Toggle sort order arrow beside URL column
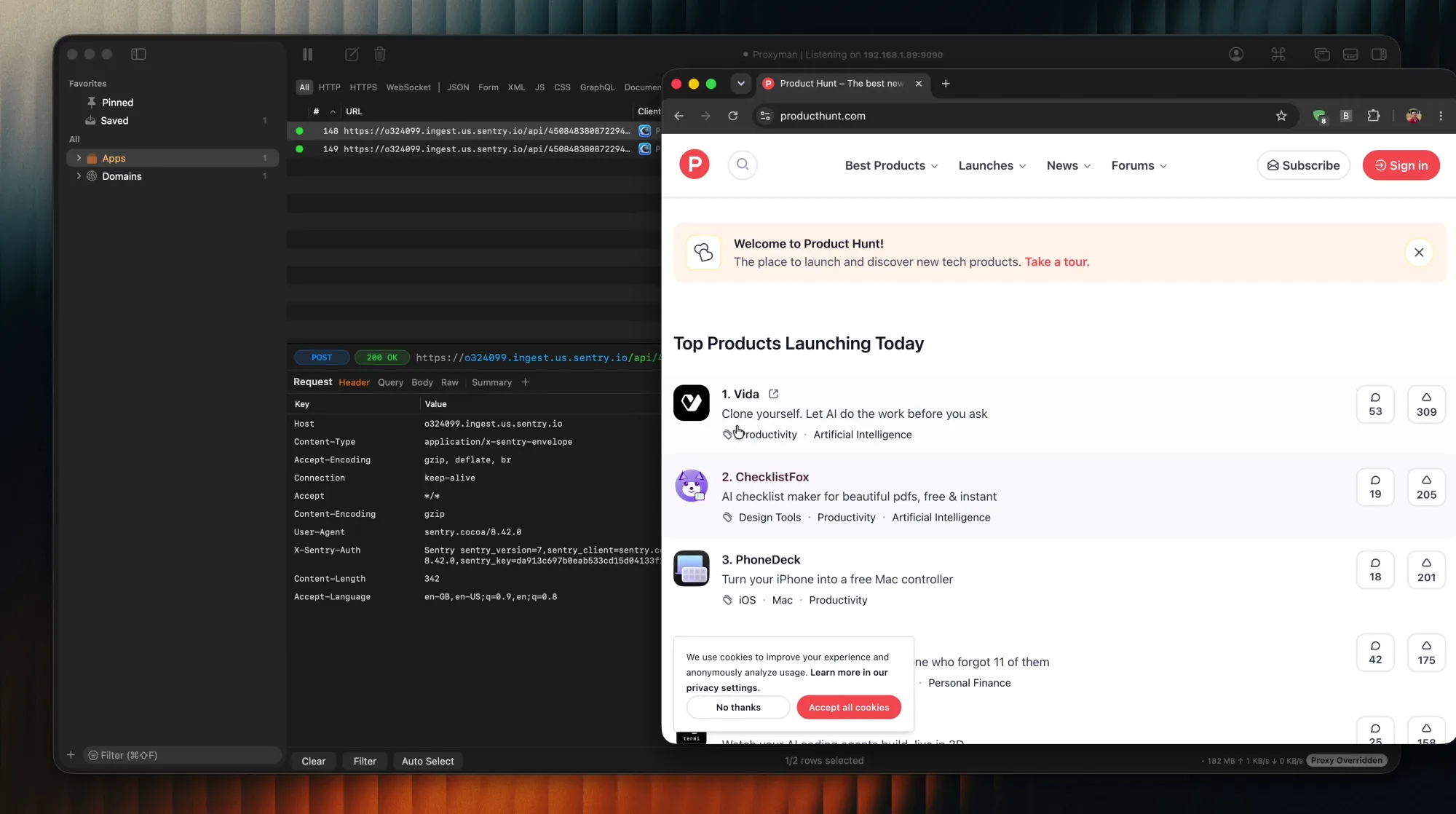 [x=333, y=111]
